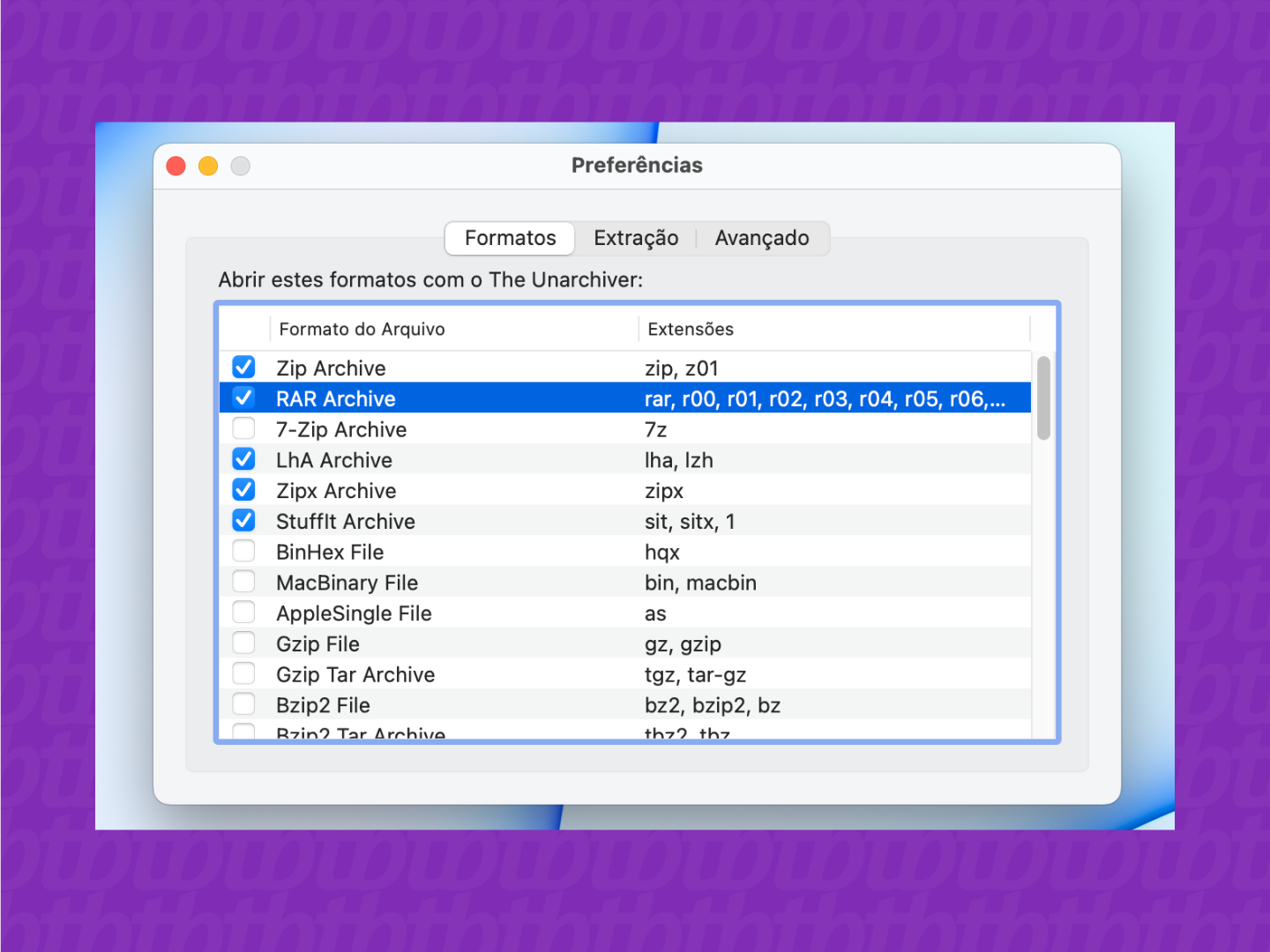Enable the Bzip2 File checkbox
Screen dimensions: 1270x952
point(243,704)
